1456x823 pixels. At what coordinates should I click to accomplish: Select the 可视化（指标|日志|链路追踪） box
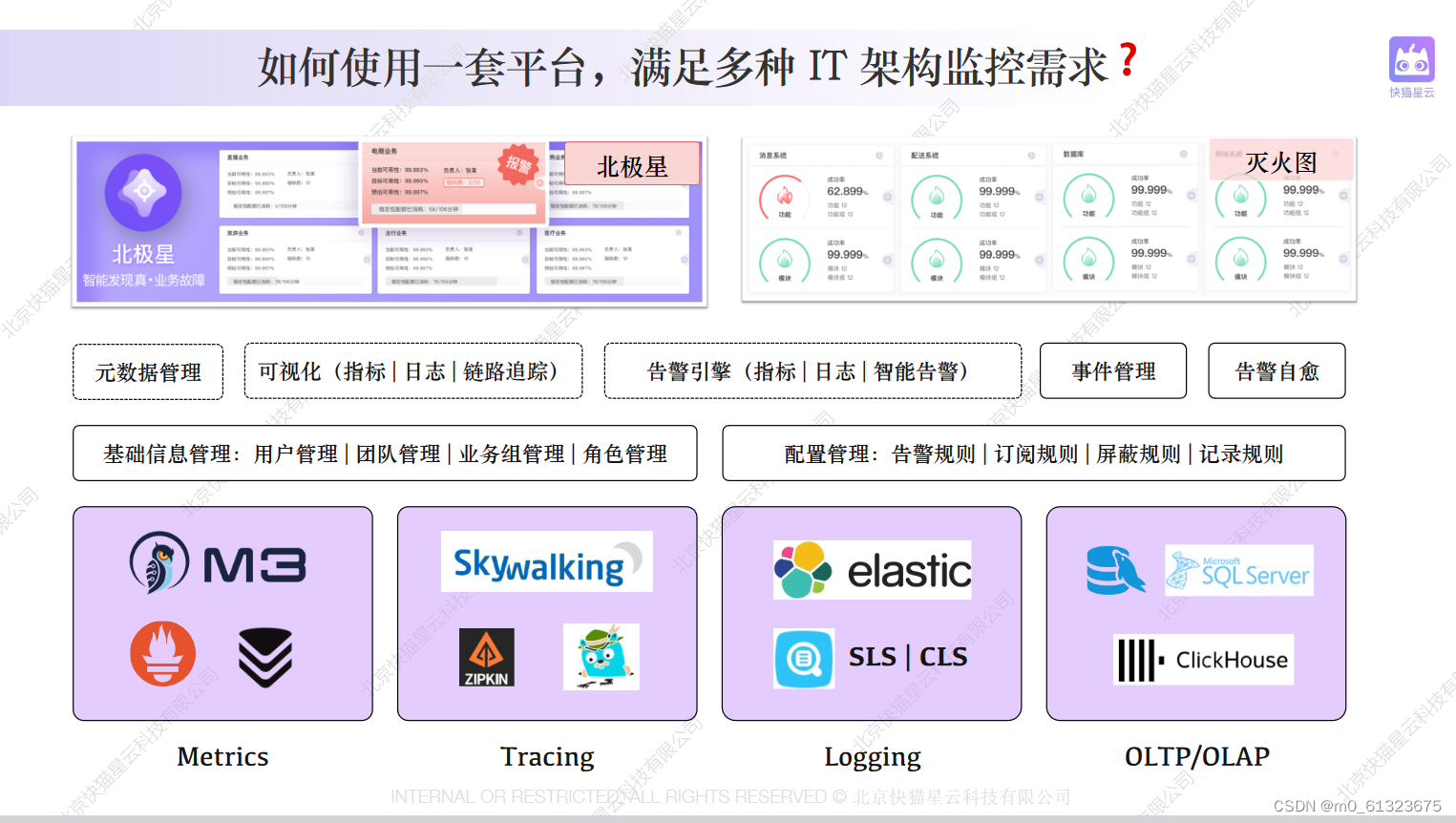point(413,370)
